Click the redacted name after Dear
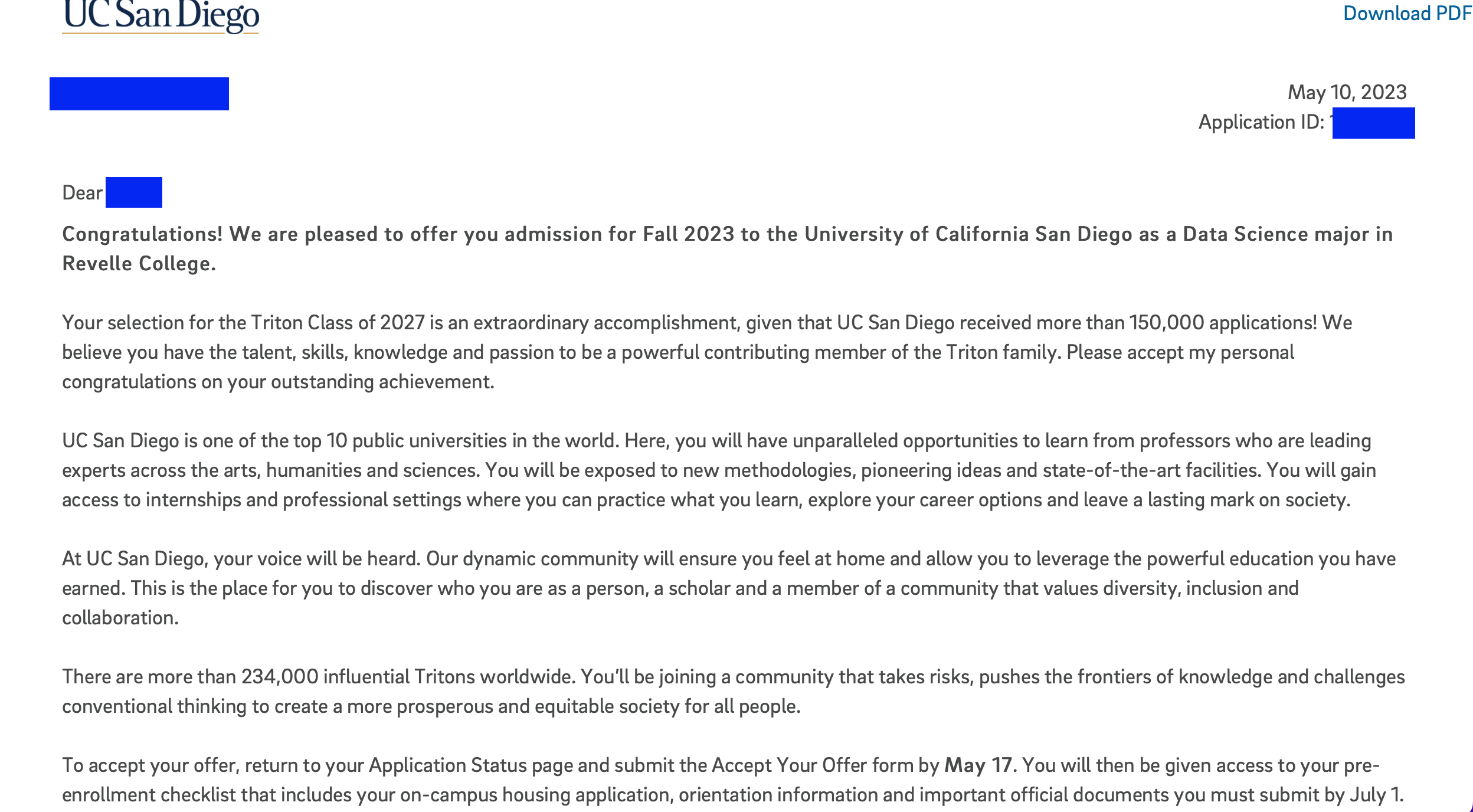The width and height of the screenshot is (1473, 812). pos(134,192)
